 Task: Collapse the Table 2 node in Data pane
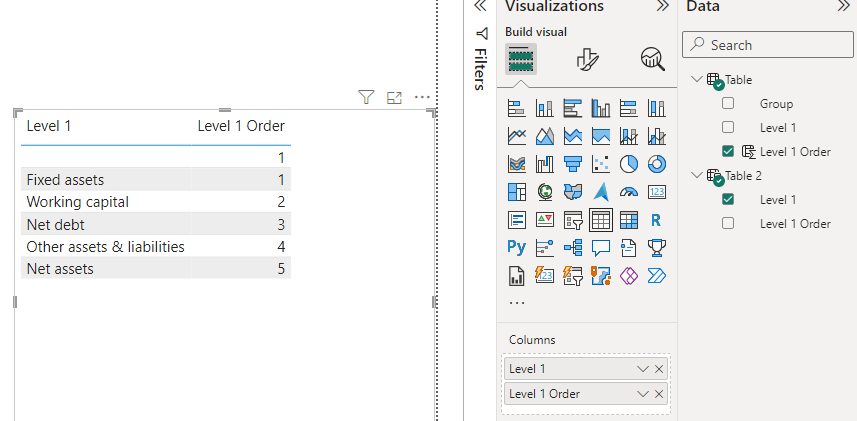coord(696,175)
